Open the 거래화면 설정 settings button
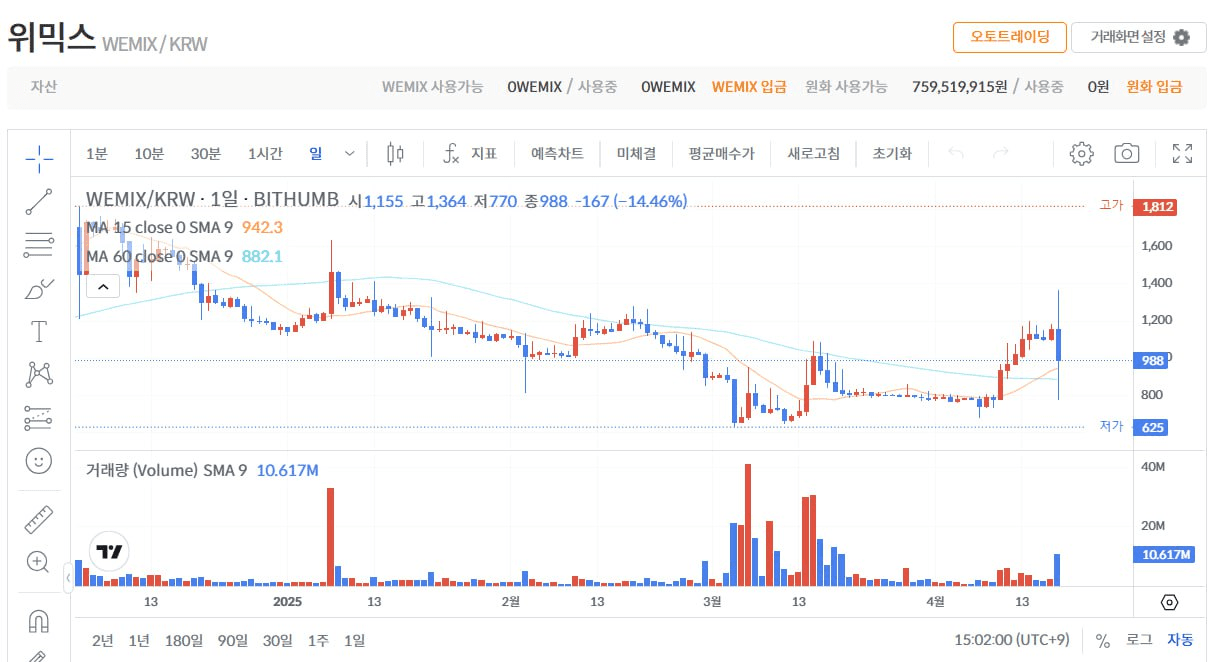1217x662 pixels. pos(1139,37)
